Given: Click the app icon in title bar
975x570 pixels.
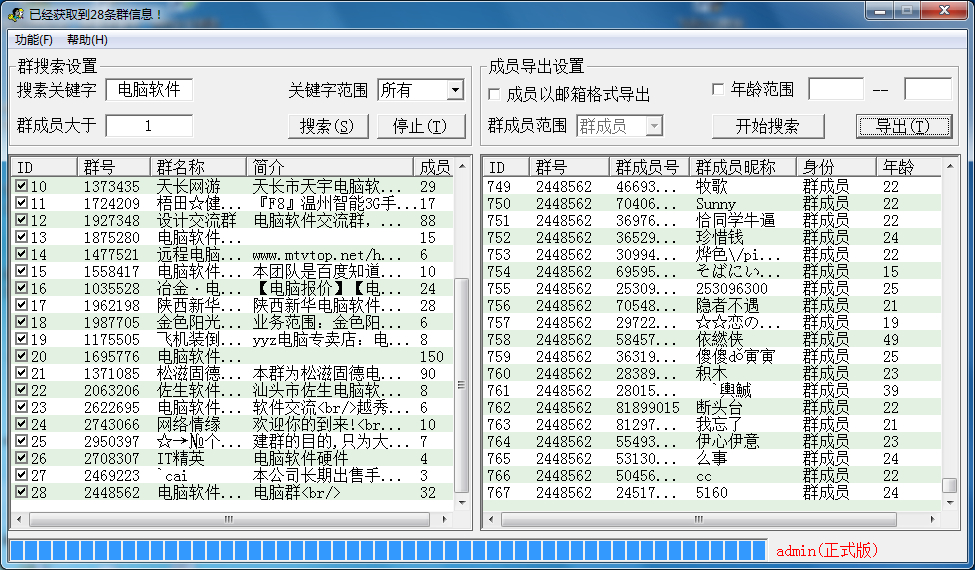Looking at the screenshot, I should click(x=16, y=13).
